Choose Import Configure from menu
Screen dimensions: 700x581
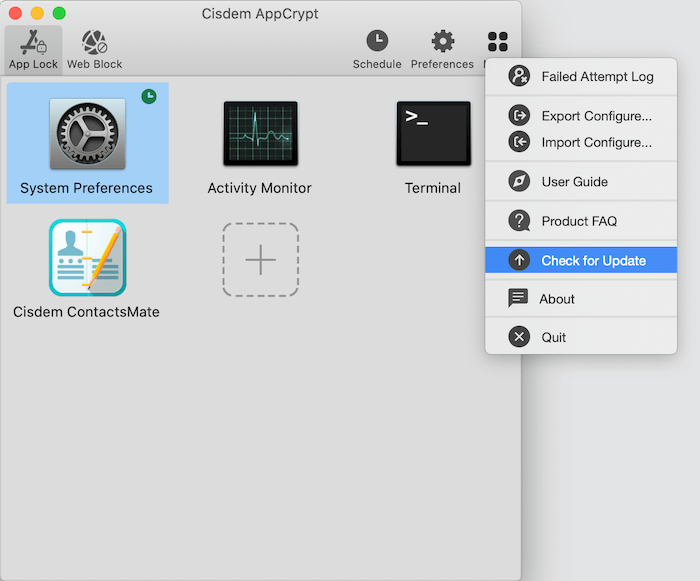596,142
